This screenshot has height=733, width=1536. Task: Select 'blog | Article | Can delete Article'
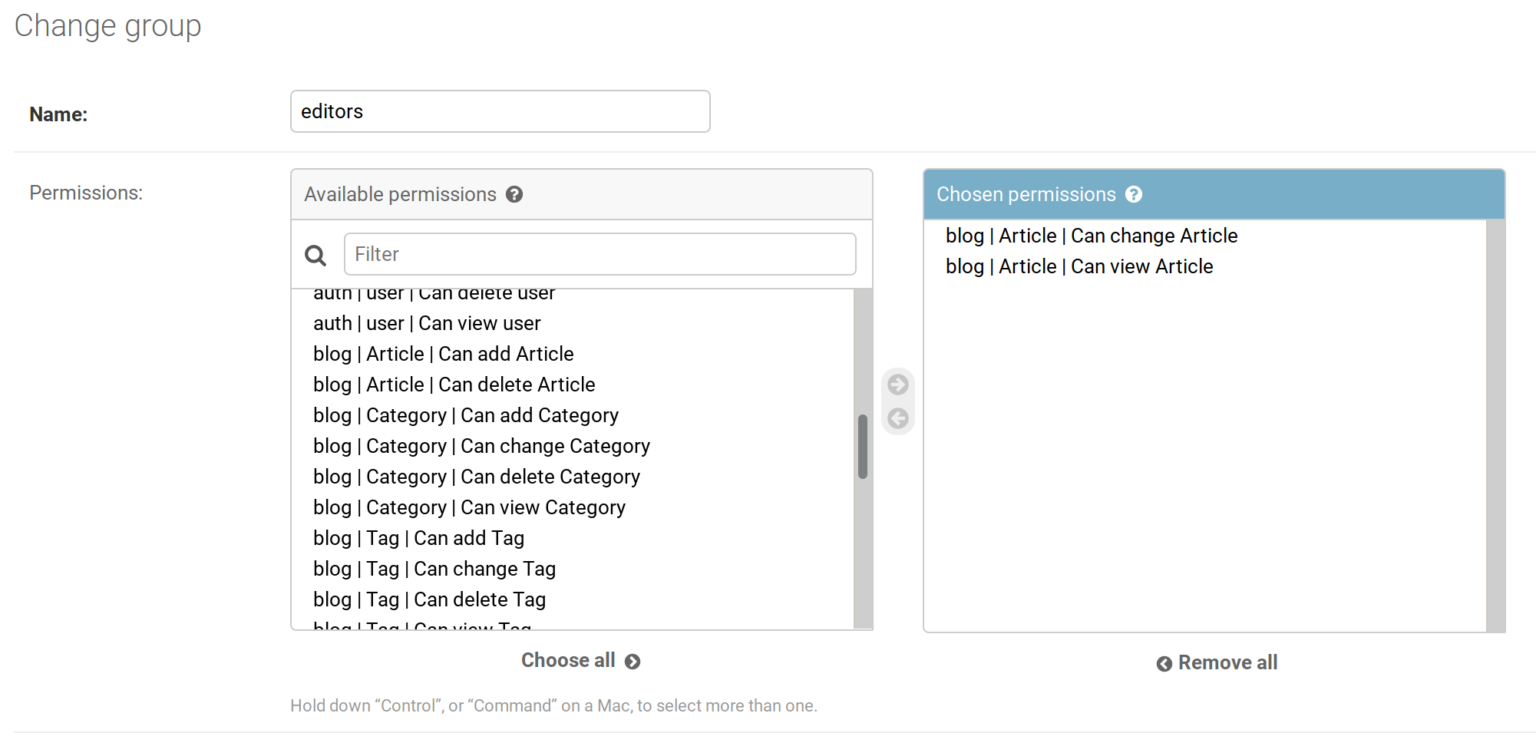pyautogui.click(x=454, y=385)
